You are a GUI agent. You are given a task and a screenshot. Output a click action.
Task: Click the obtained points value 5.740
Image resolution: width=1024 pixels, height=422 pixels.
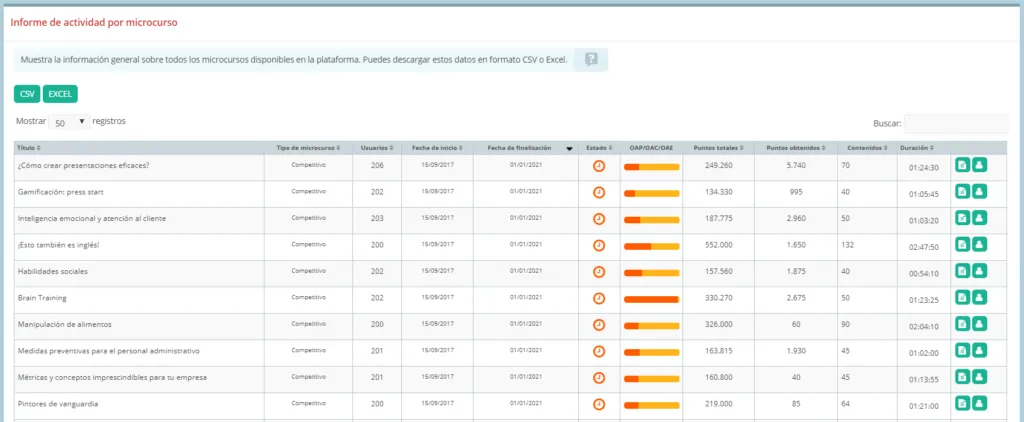click(x=796, y=165)
